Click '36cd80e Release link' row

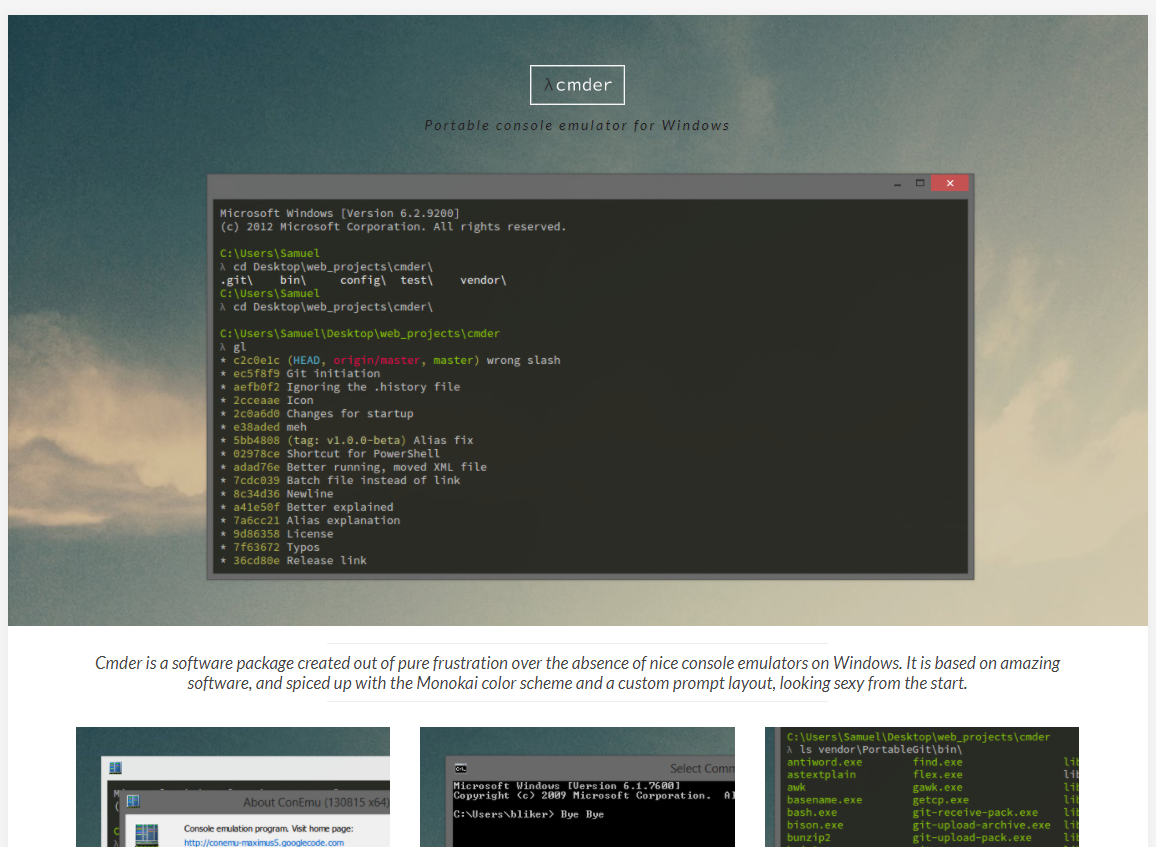(x=293, y=560)
